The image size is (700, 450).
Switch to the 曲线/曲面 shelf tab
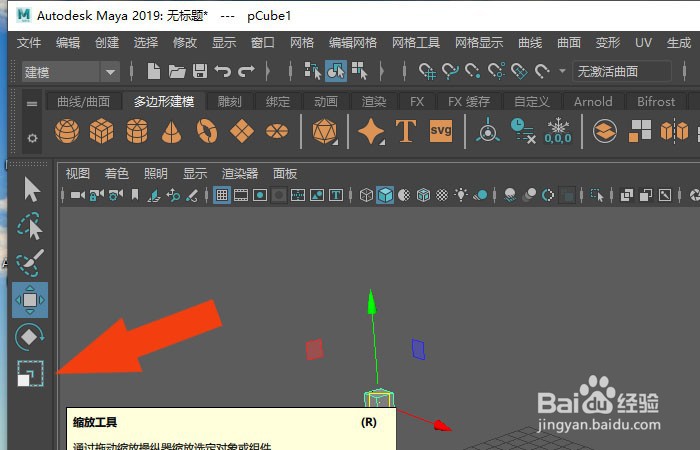(83, 102)
